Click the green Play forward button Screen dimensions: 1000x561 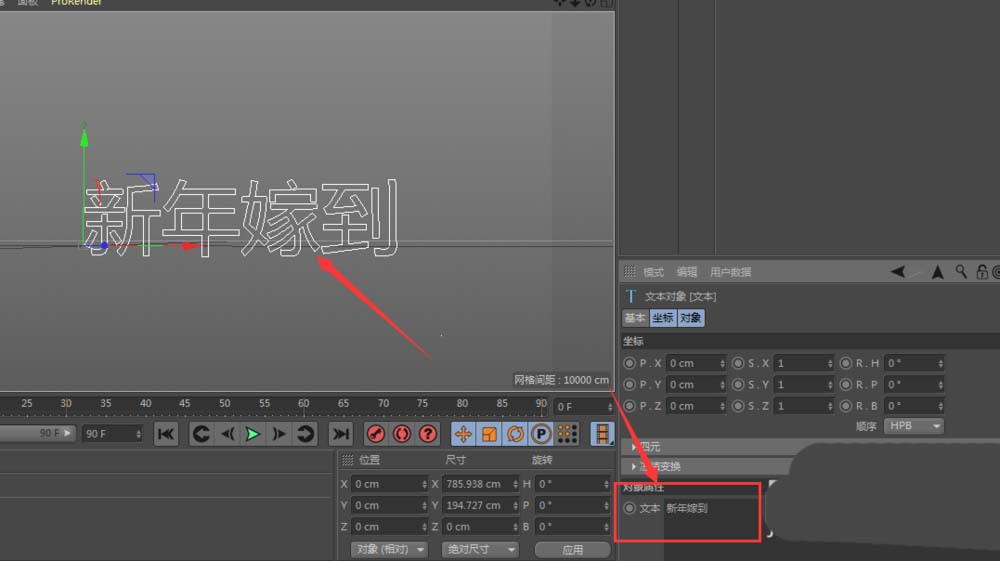[253, 434]
